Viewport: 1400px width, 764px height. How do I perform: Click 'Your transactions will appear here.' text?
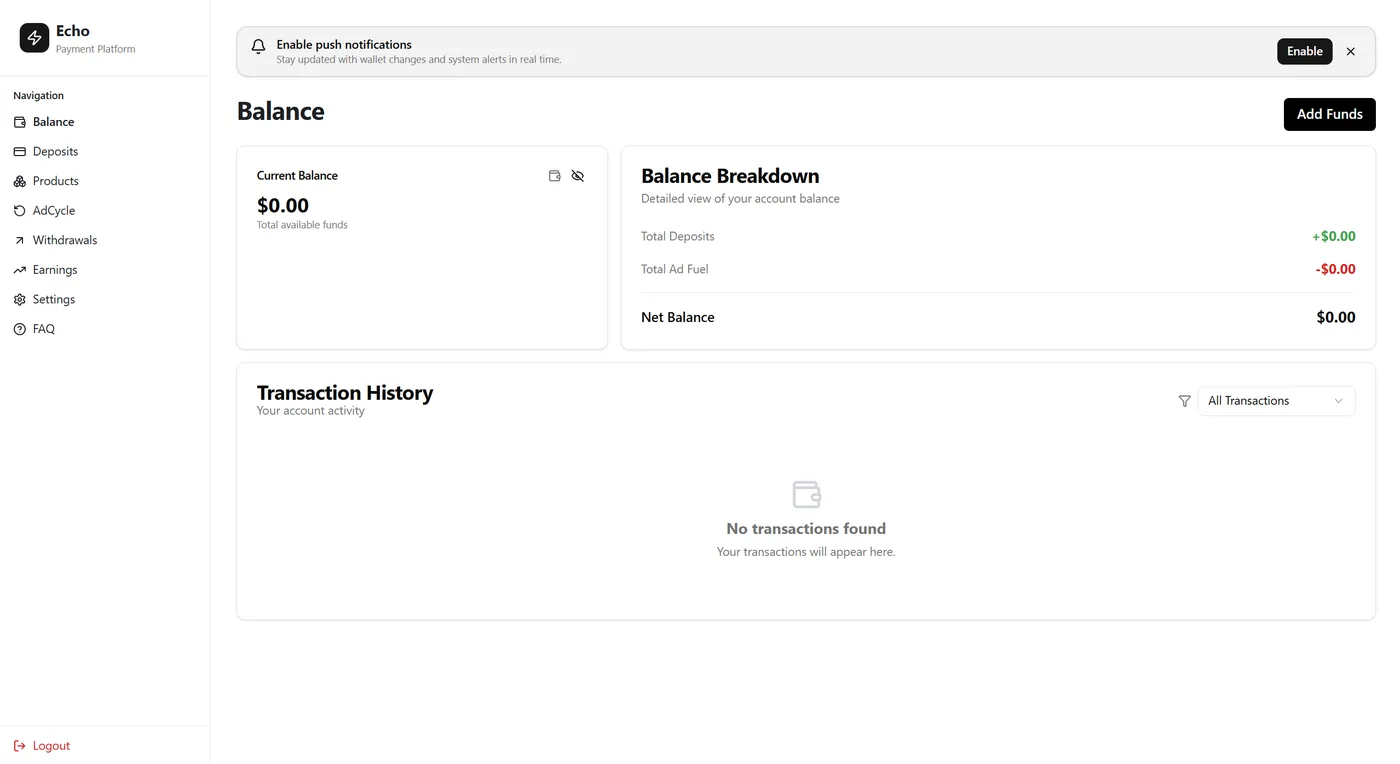(x=806, y=552)
